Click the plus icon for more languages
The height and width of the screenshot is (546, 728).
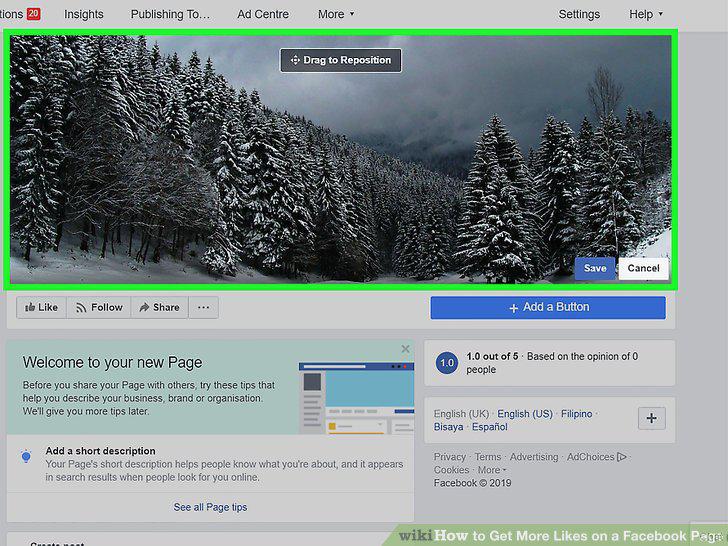coord(651,418)
